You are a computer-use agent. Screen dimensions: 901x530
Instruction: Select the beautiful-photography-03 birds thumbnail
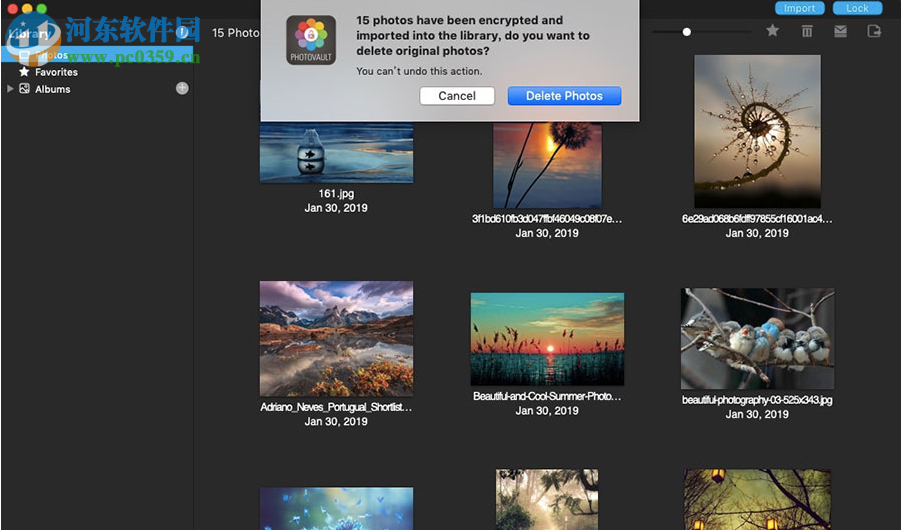[x=757, y=339]
